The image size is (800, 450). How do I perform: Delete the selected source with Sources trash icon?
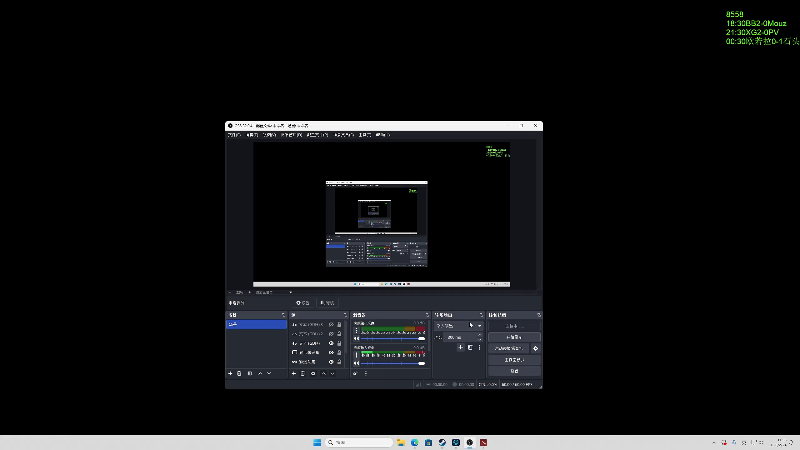[303, 373]
